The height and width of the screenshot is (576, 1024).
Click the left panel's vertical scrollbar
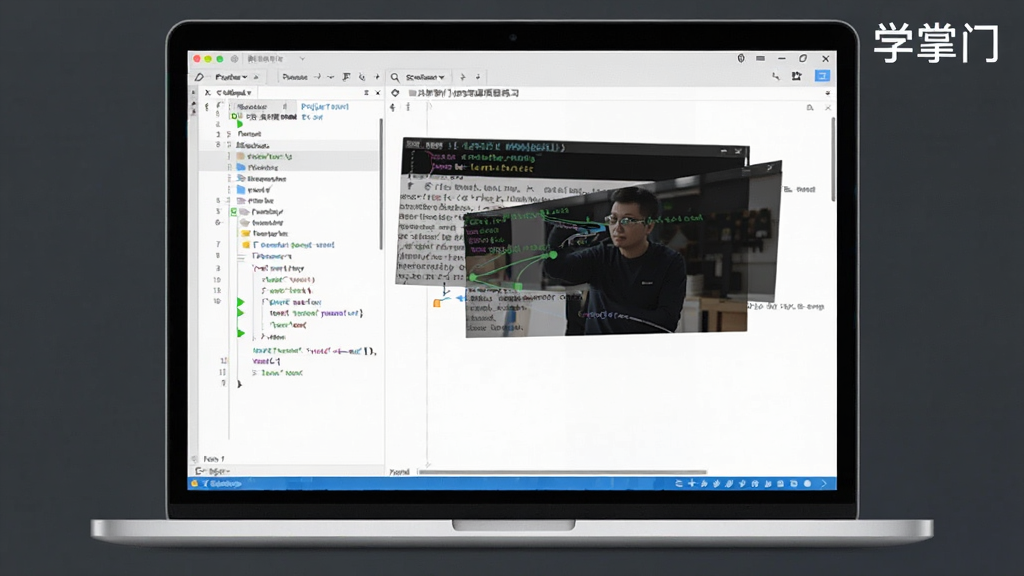pyautogui.click(x=381, y=184)
